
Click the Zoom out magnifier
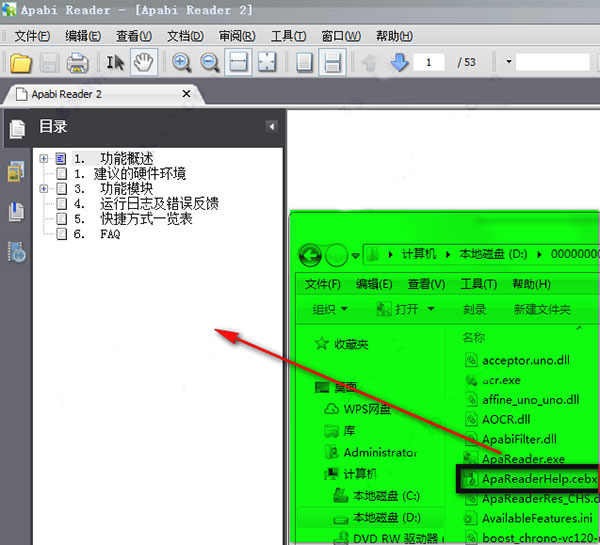click(210, 63)
